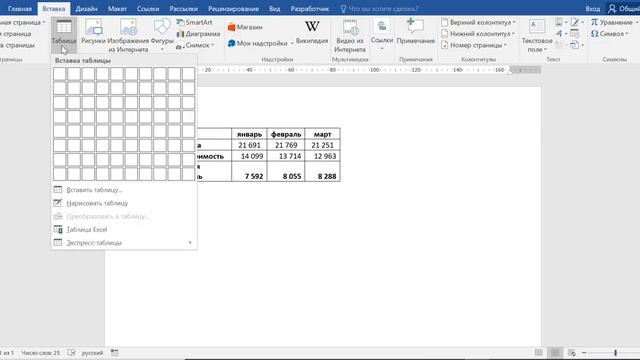This screenshot has height=360, width=640.
Task: Change the русский language setting
Action: tap(92, 353)
